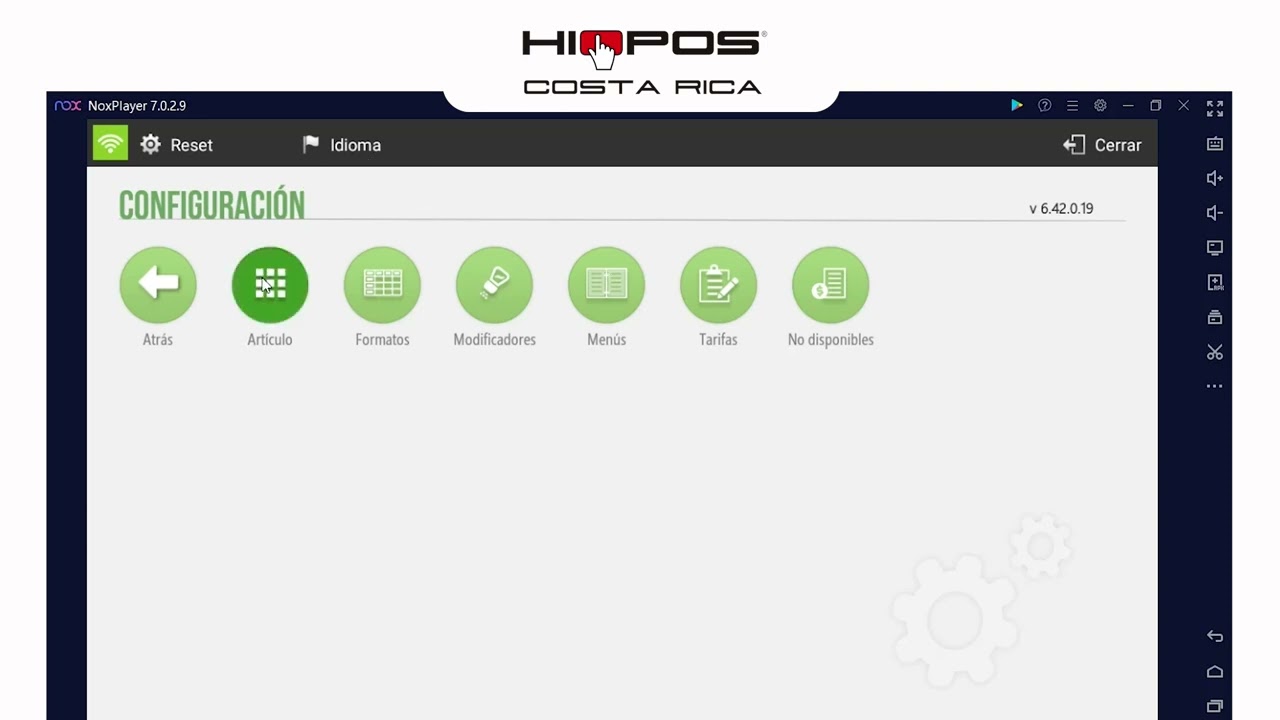Click the CONFIGURACIÓN heading
1280x720 pixels.
click(212, 205)
